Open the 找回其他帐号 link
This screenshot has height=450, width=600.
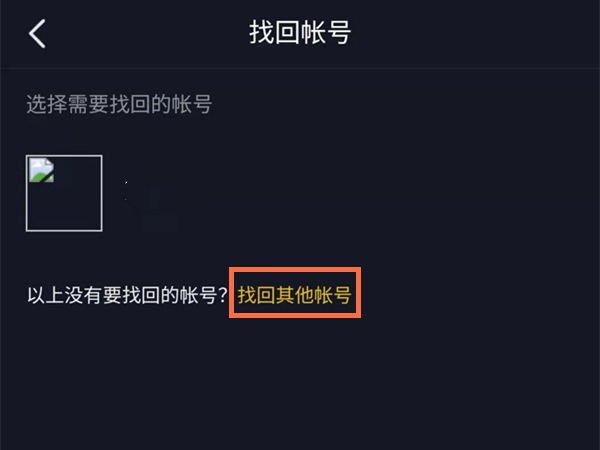294,295
